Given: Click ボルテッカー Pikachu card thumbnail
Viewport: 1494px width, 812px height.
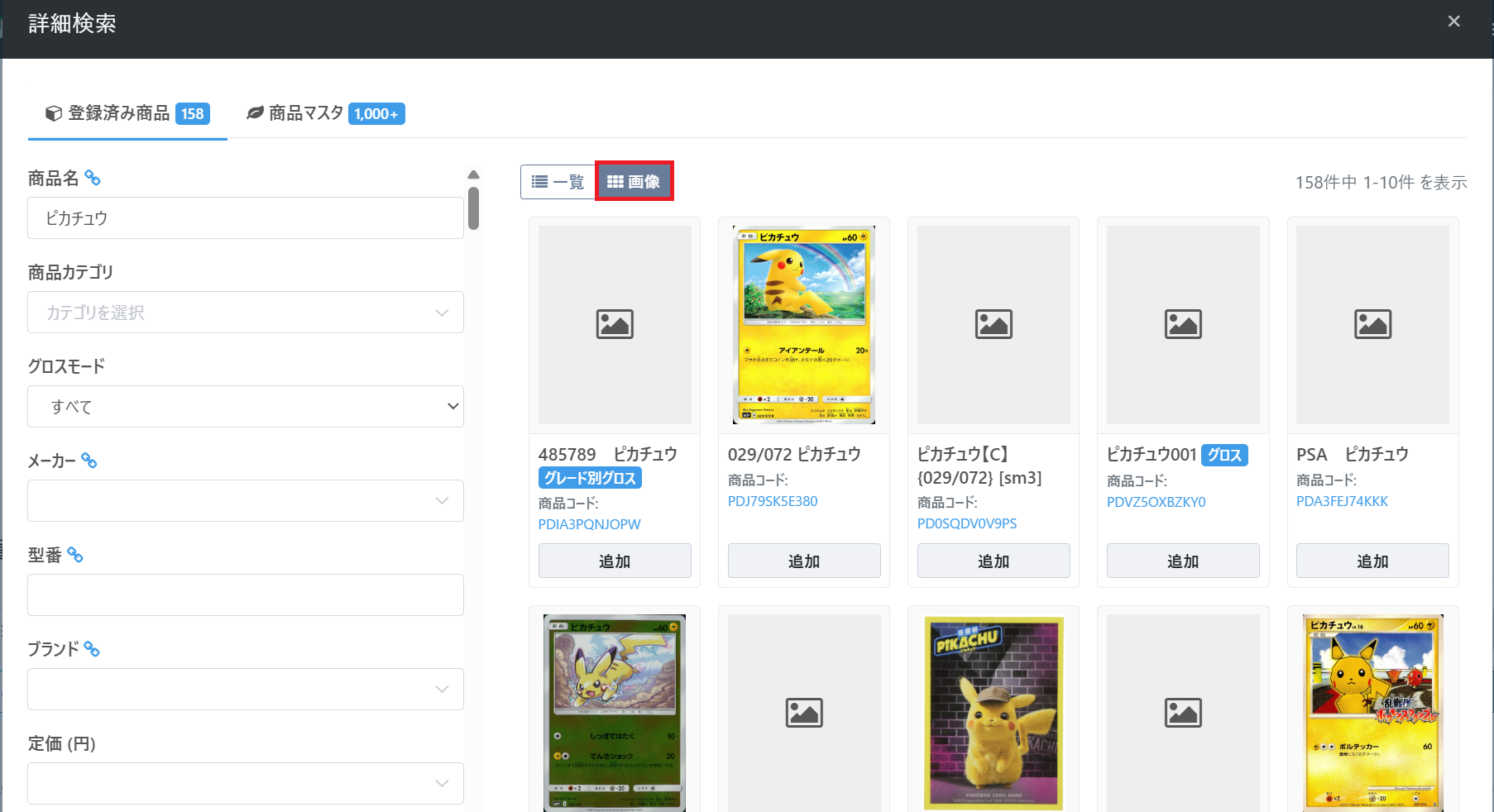Looking at the screenshot, I should 1372,713.
